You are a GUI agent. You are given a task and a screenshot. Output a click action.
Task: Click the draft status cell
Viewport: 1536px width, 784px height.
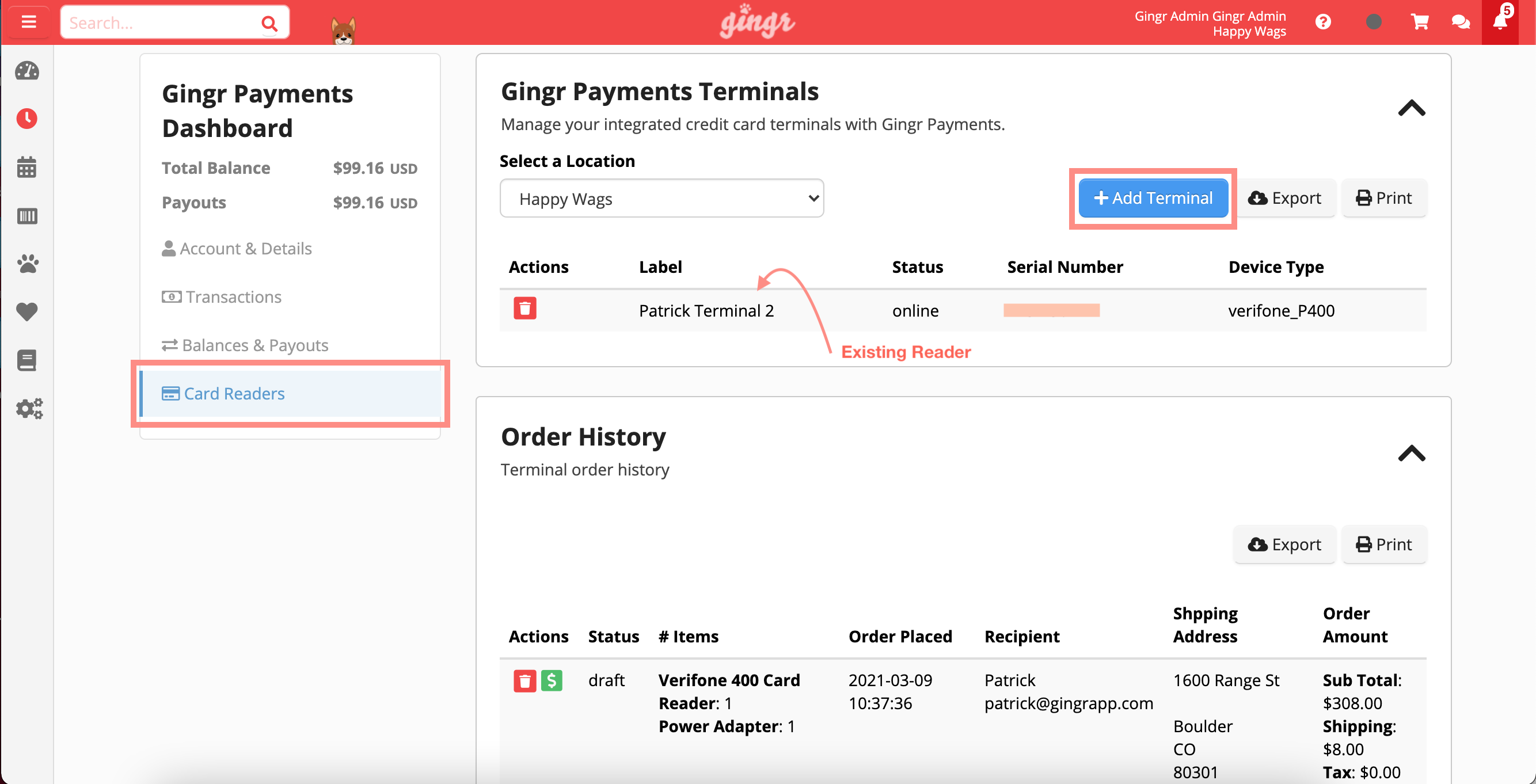pyautogui.click(x=606, y=680)
